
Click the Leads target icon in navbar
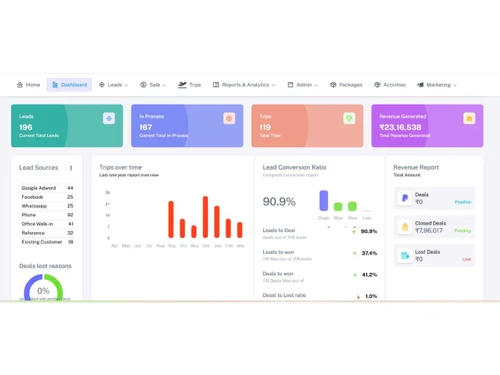pyautogui.click(x=102, y=85)
